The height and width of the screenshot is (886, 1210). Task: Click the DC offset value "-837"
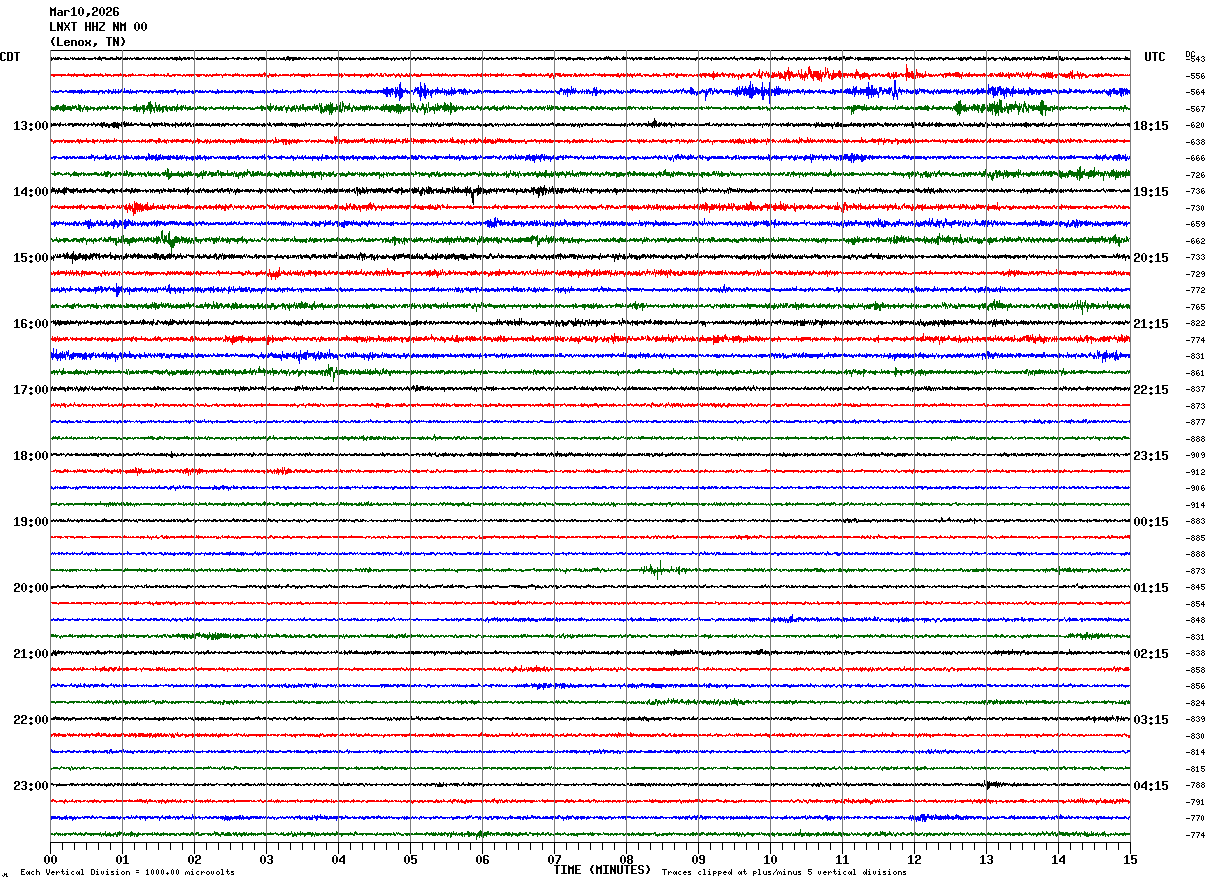(x=1195, y=389)
